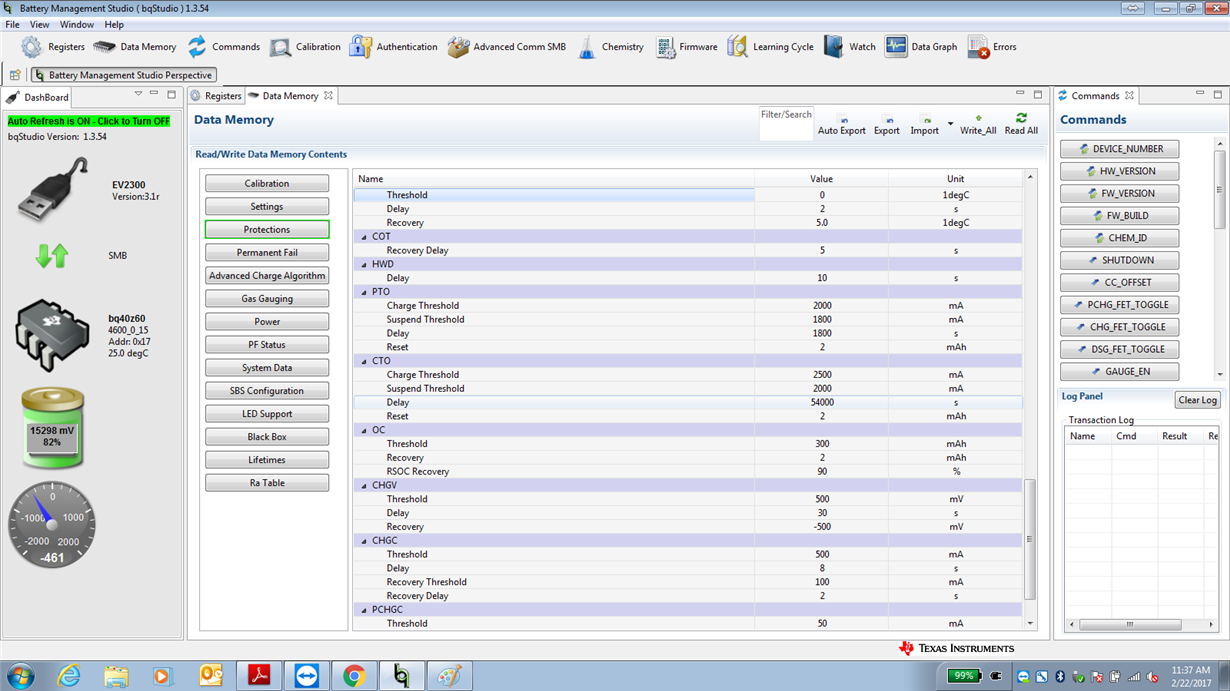Select the CTO Delay value 54000
Screen dimensions: 1230x691
tap(821, 403)
